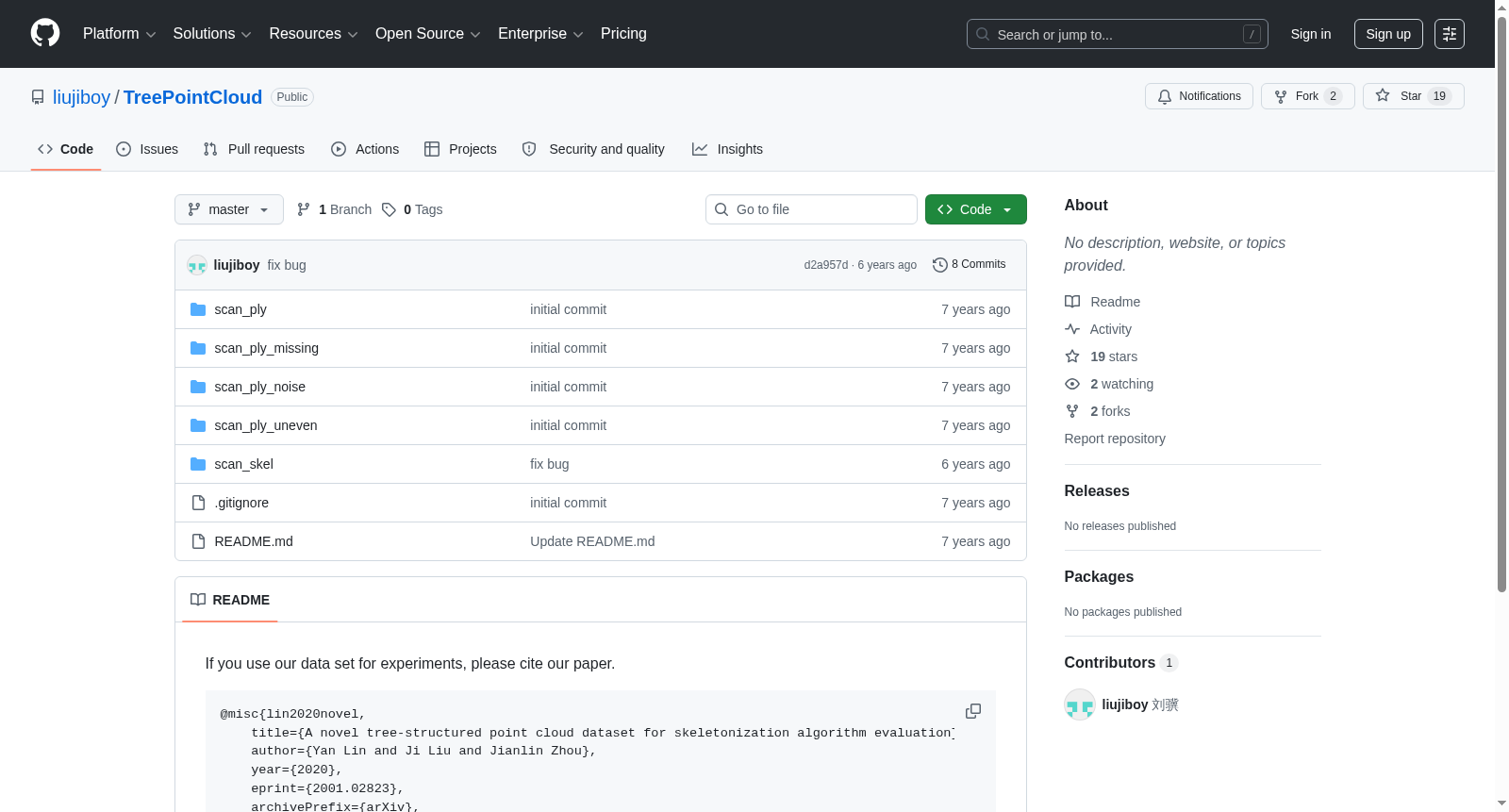The width and height of the screenshot is (1509, 812).
Task: Expand the Solutions menu
Action: [x=212, y=34]
